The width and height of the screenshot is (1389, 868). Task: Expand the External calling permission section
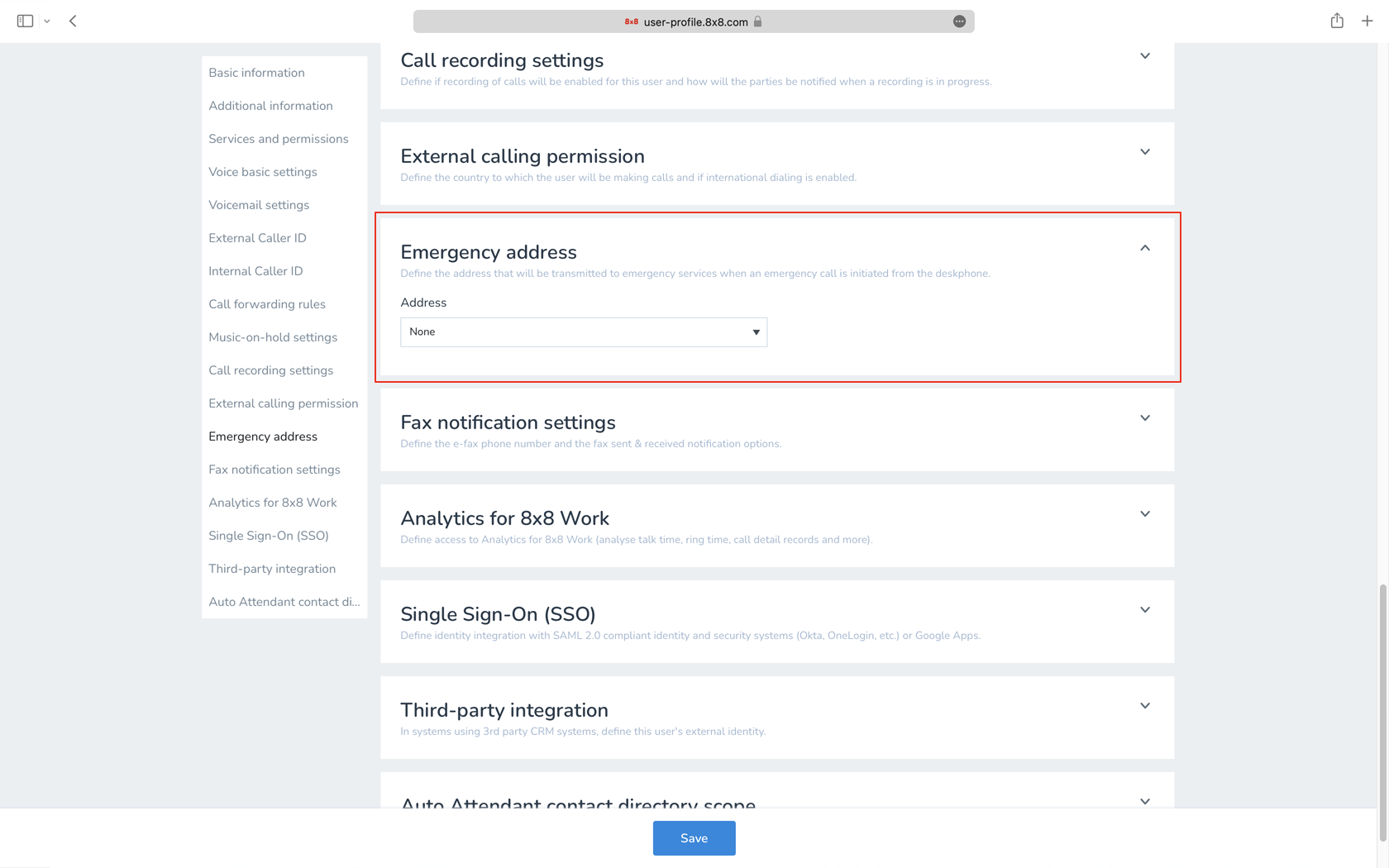[x=1145, y=152]
